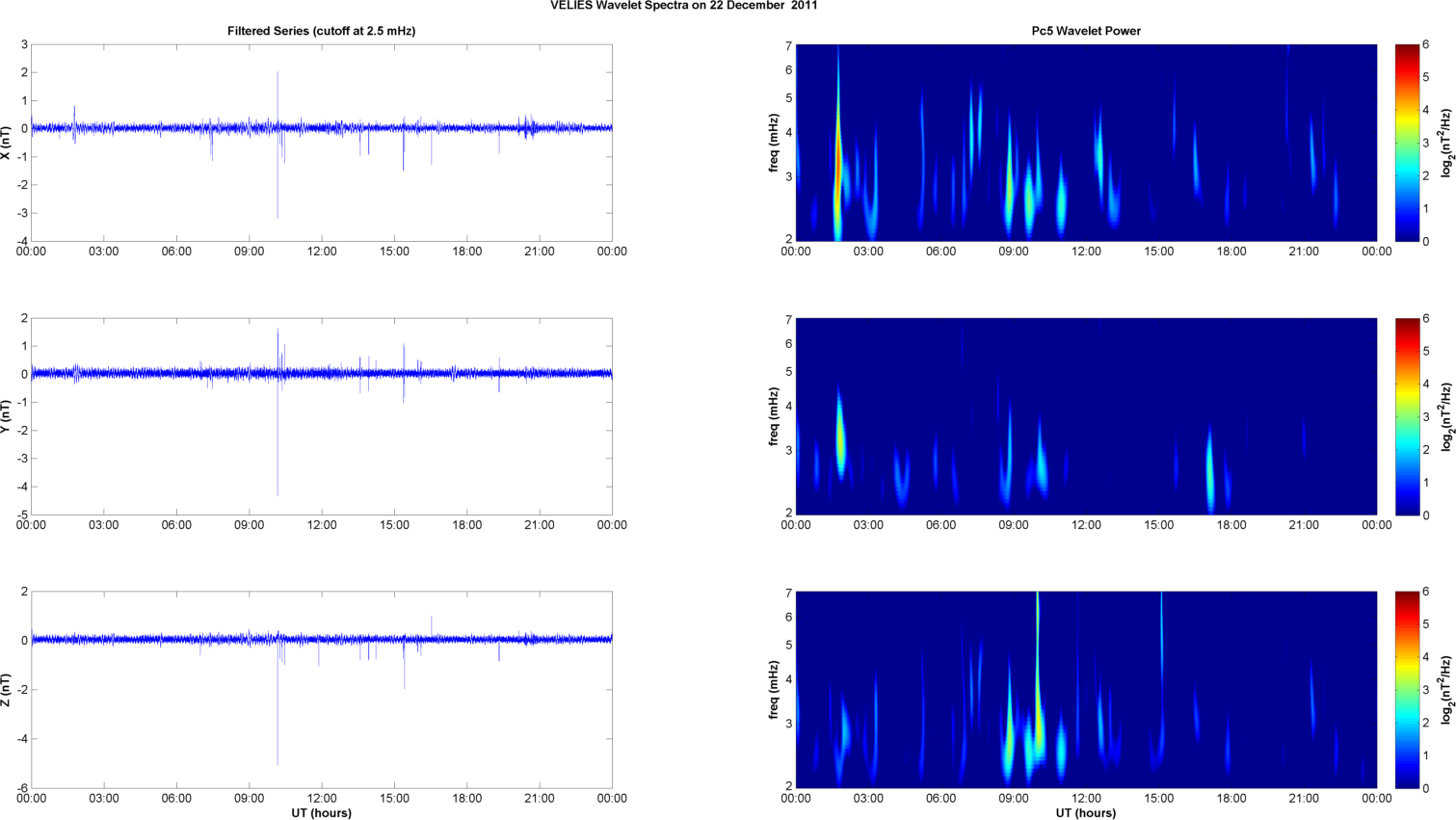This screenshot has width=1456, height=820.
Task: Click the tall yellow streak in bottom spectrogram
Action: 1038,665
